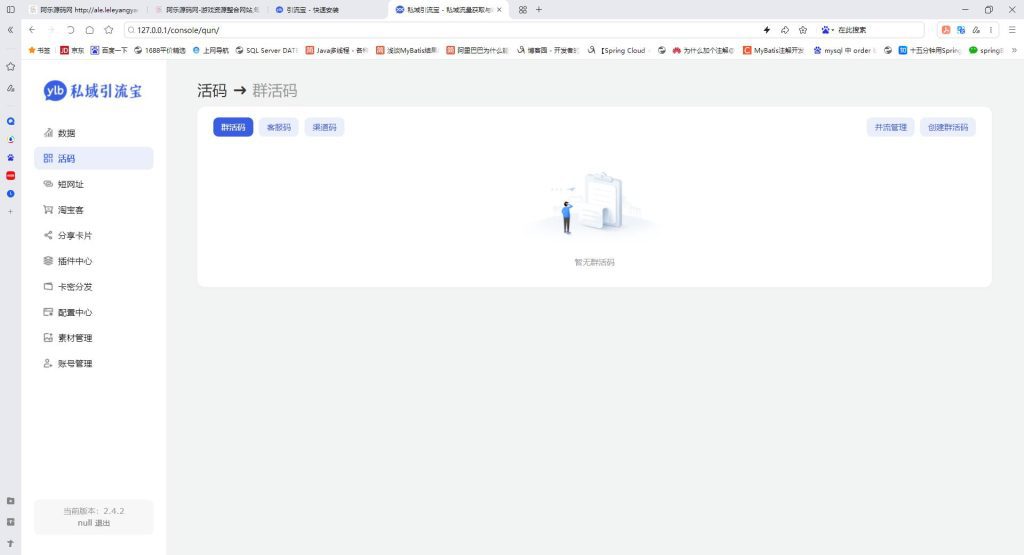
Task: Open 淘宝客 shopping cart menu item
Action: [70, 210]
